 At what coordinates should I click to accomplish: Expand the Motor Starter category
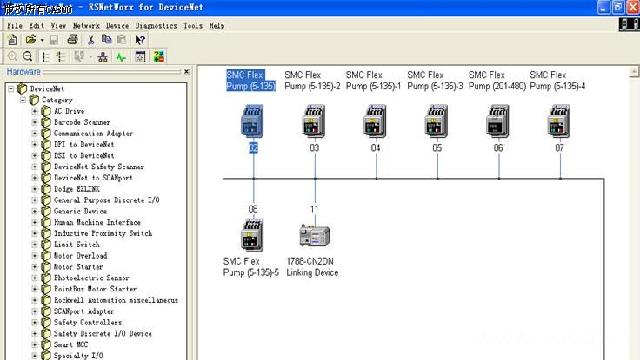(35, 267)
